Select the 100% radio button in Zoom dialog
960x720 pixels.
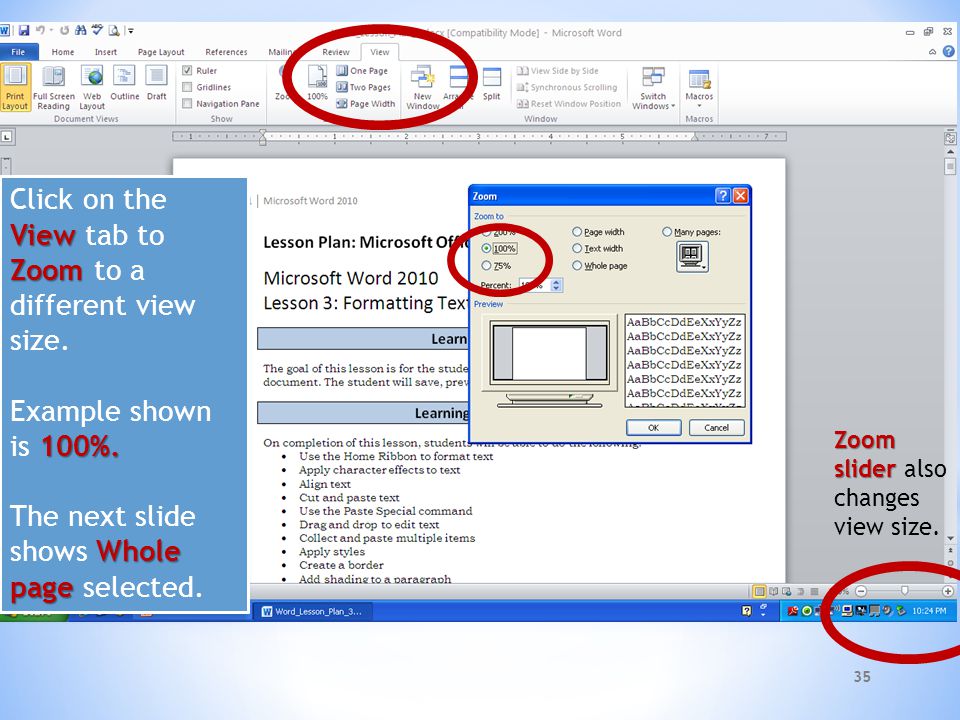click(486, 249)
